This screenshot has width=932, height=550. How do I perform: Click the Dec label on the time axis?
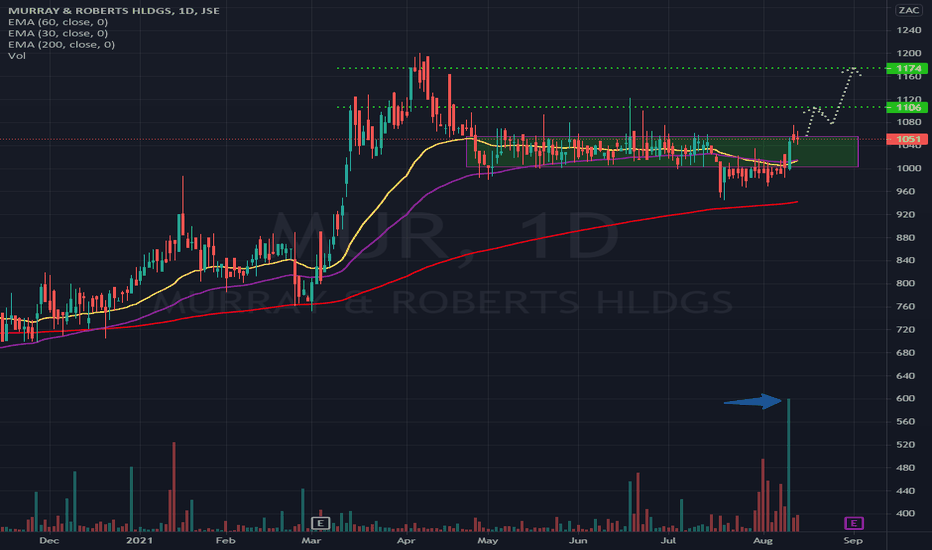[x=49, y=540]
